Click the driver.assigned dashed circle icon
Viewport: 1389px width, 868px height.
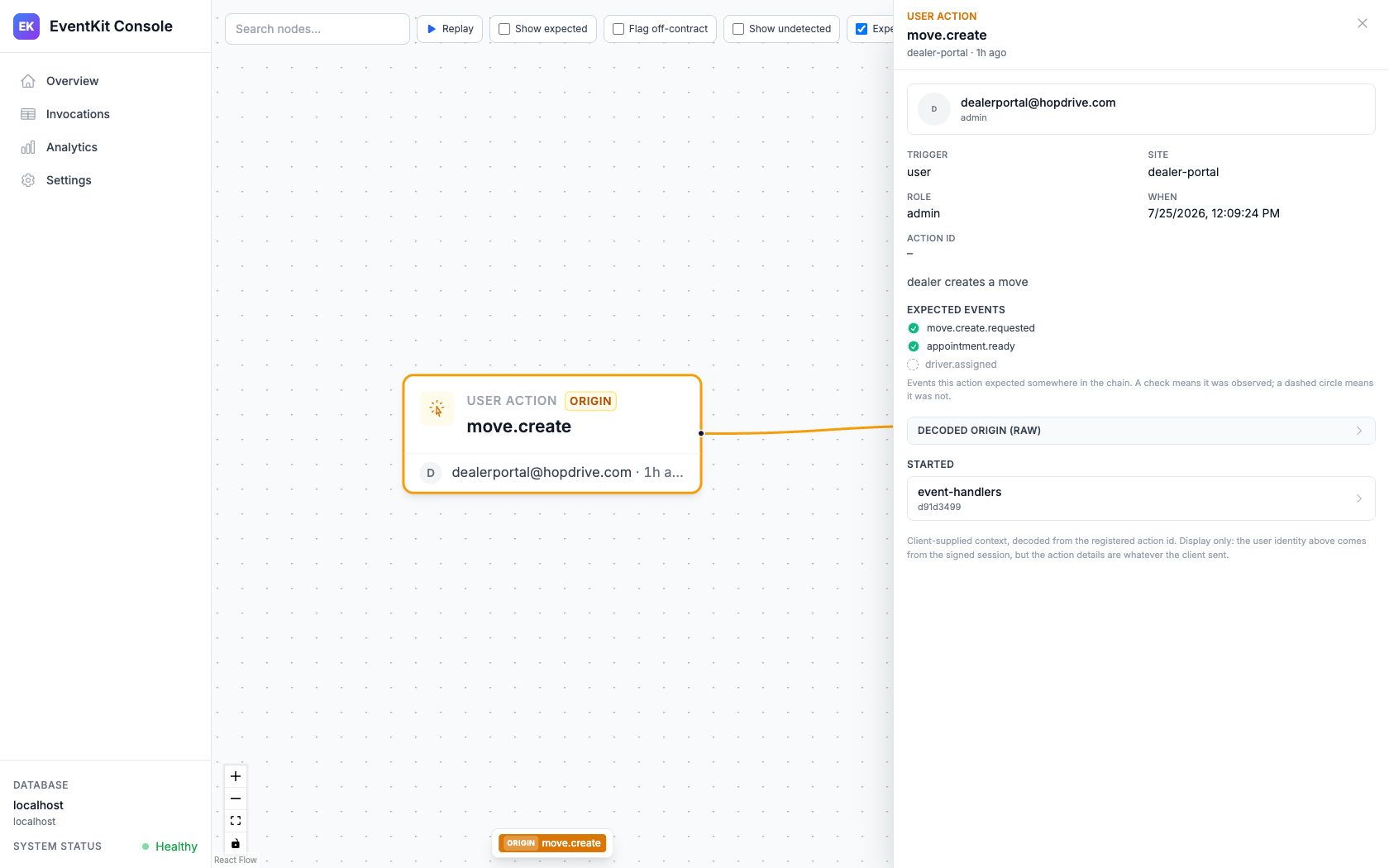(x=913, y=365)
